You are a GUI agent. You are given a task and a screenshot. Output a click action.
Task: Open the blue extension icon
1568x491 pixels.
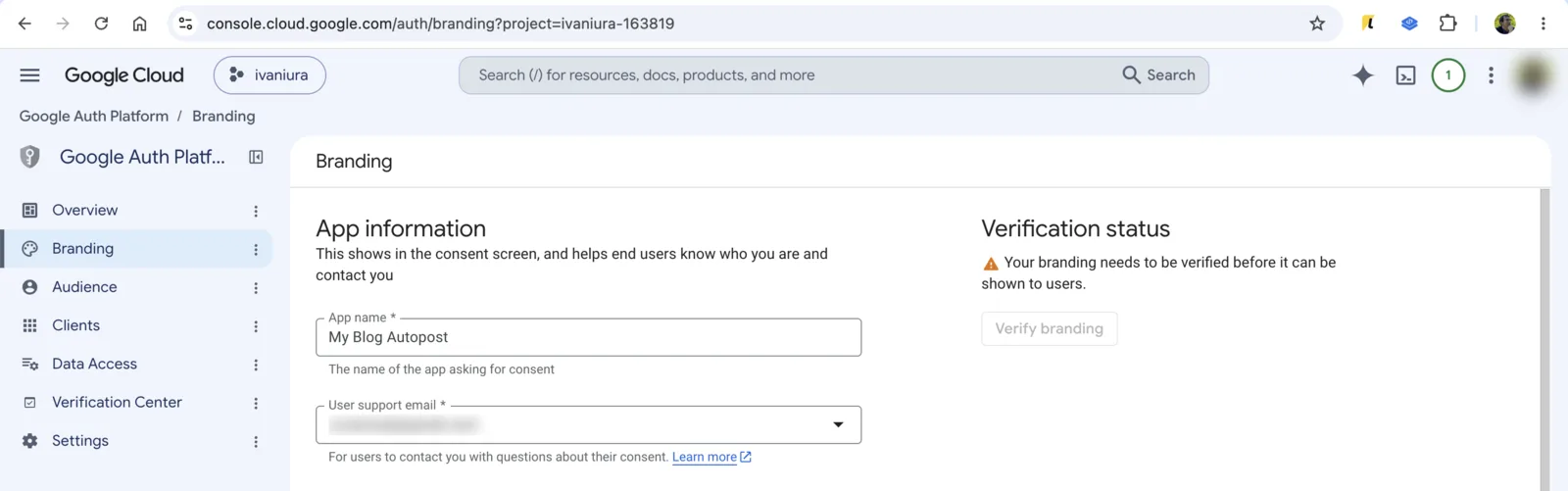tap(1409, 24)
